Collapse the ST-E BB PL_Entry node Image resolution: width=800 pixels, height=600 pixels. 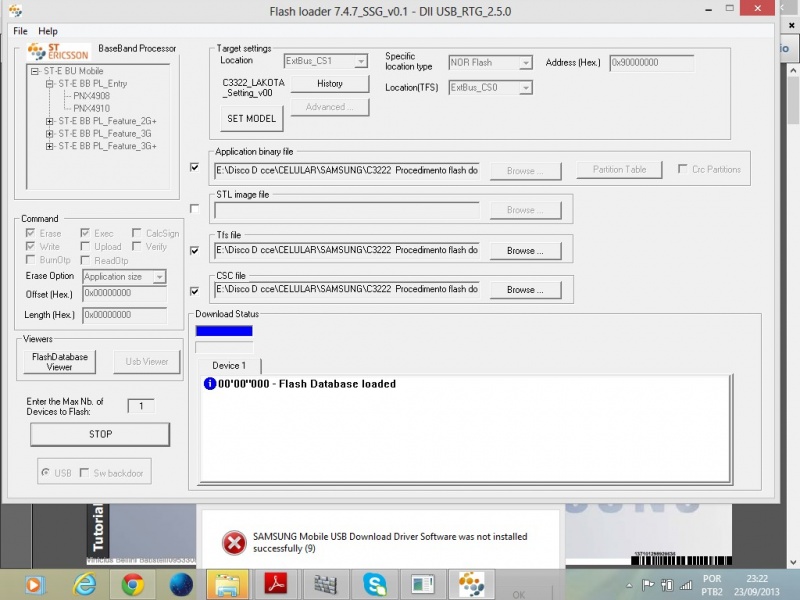pos(49,84)
